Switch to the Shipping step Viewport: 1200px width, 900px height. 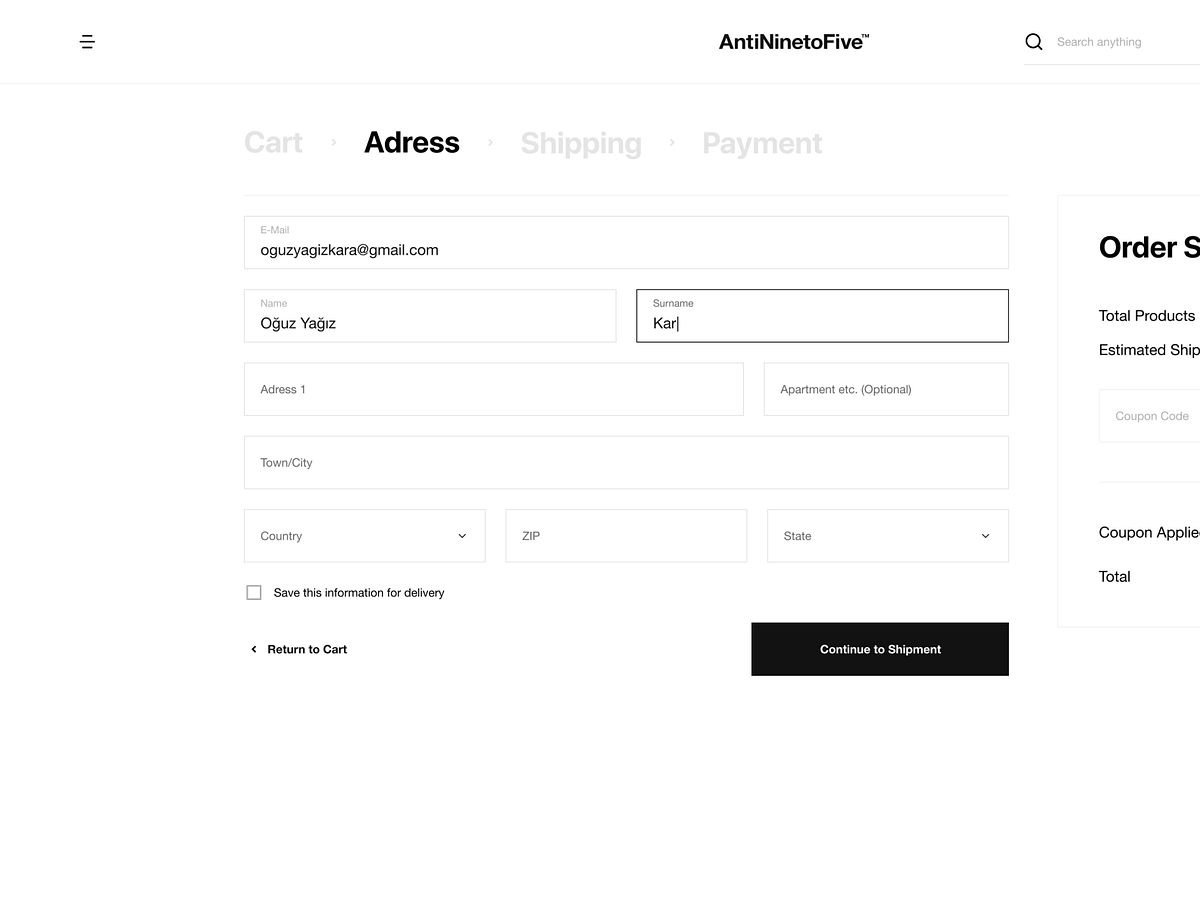580,143
